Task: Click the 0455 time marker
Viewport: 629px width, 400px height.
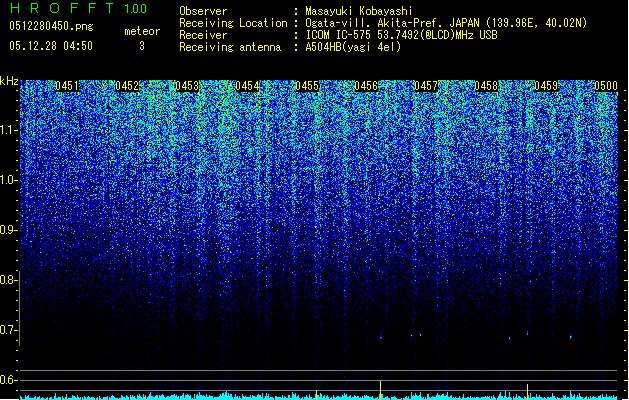Action: (x=307, y=86)
